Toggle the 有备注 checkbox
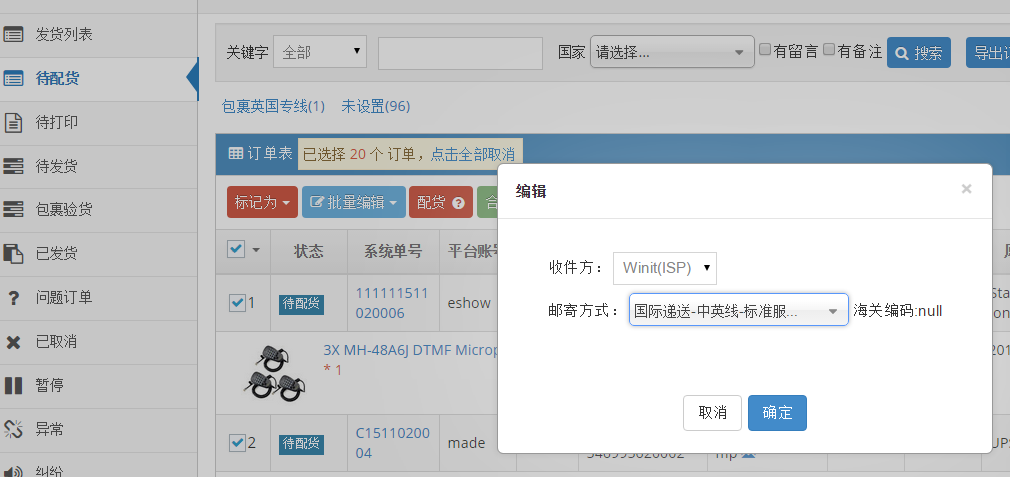1010x477 pixels. [829, 50]
